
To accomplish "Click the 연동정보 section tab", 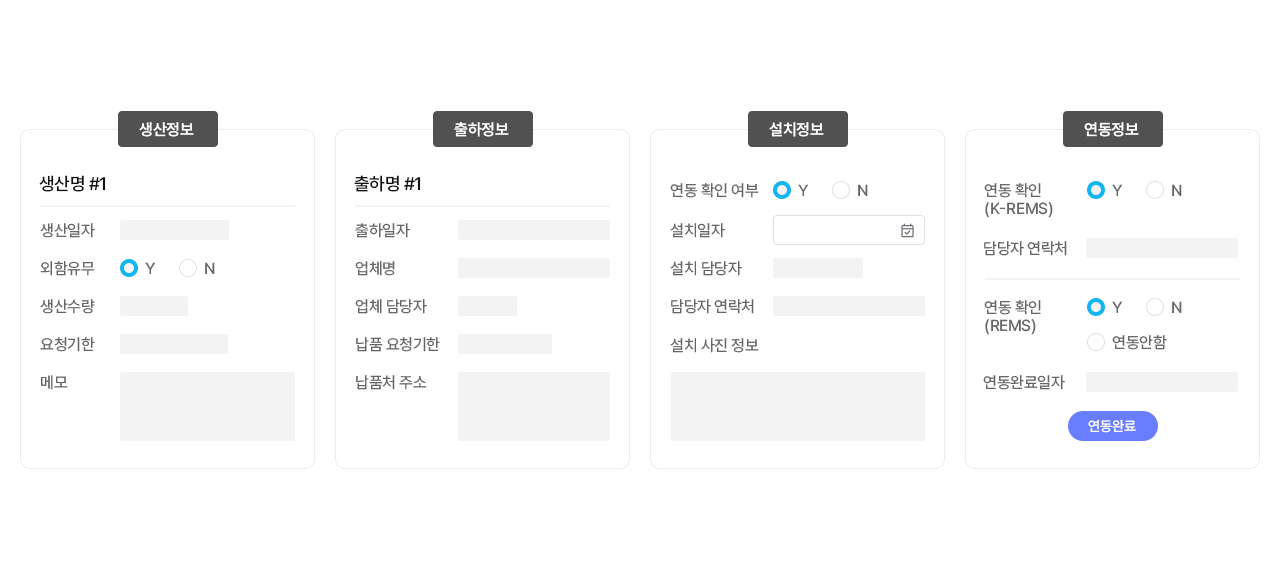I will point(1112,129).
